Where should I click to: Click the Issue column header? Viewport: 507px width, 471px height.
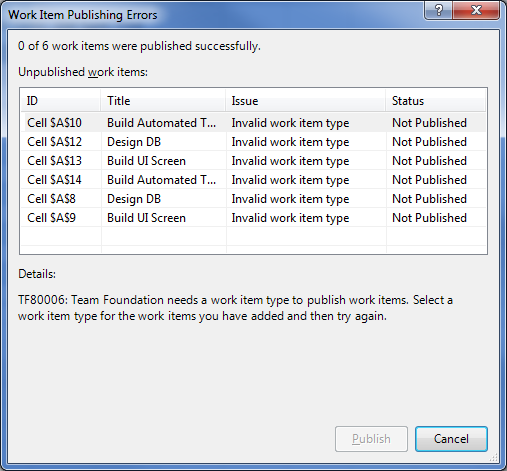pos(306,101)
